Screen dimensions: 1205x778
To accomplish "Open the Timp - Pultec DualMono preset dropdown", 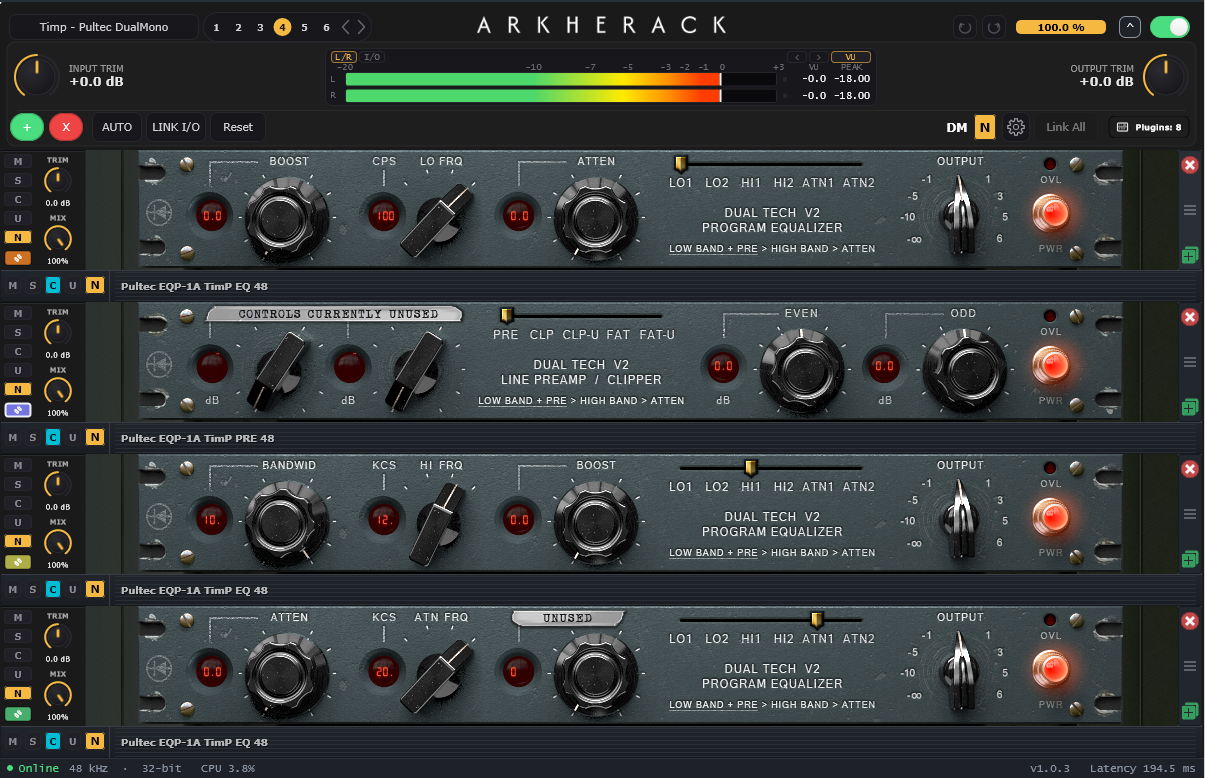I will click(103, 27).
